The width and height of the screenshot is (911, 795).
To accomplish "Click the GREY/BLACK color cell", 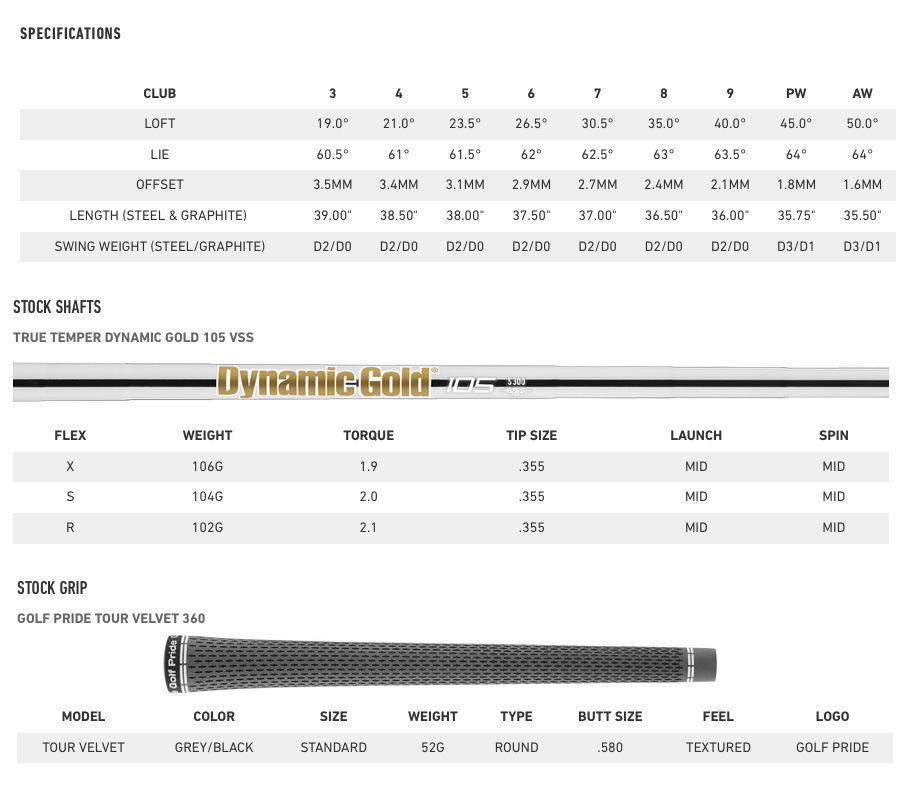I will tap(214, 747).
